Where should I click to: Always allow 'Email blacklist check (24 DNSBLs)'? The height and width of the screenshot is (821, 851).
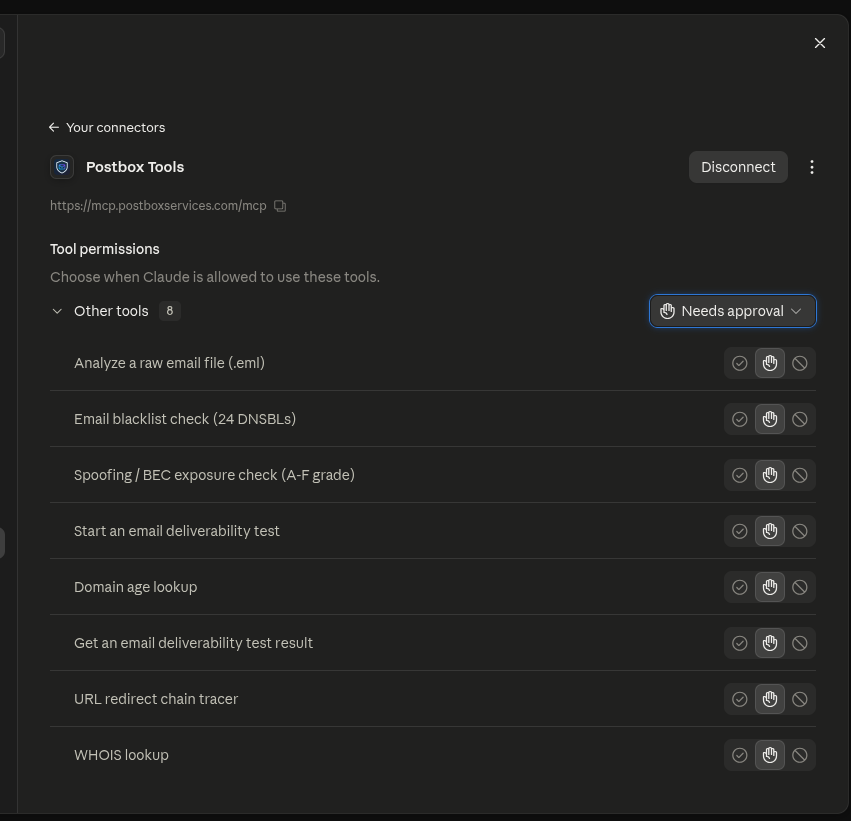pyautogui.click(x=740, y=419)
